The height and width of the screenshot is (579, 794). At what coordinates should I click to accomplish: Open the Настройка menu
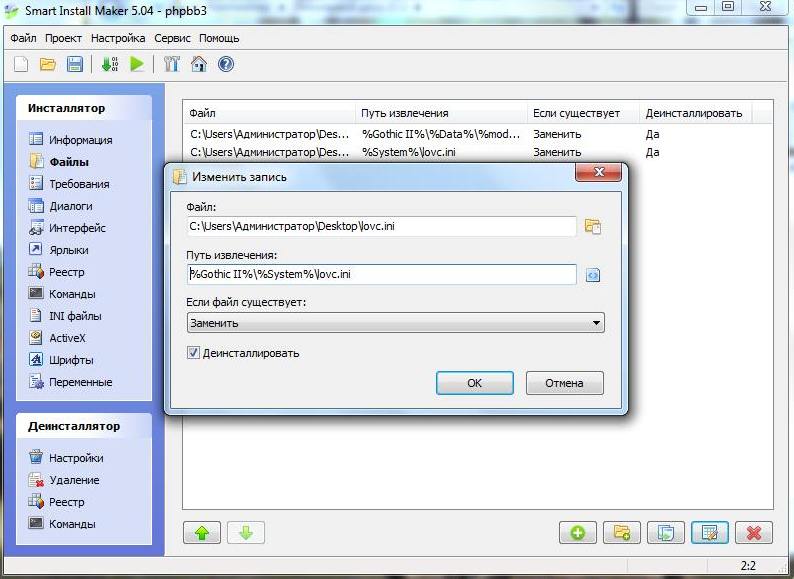coord(118,38)
